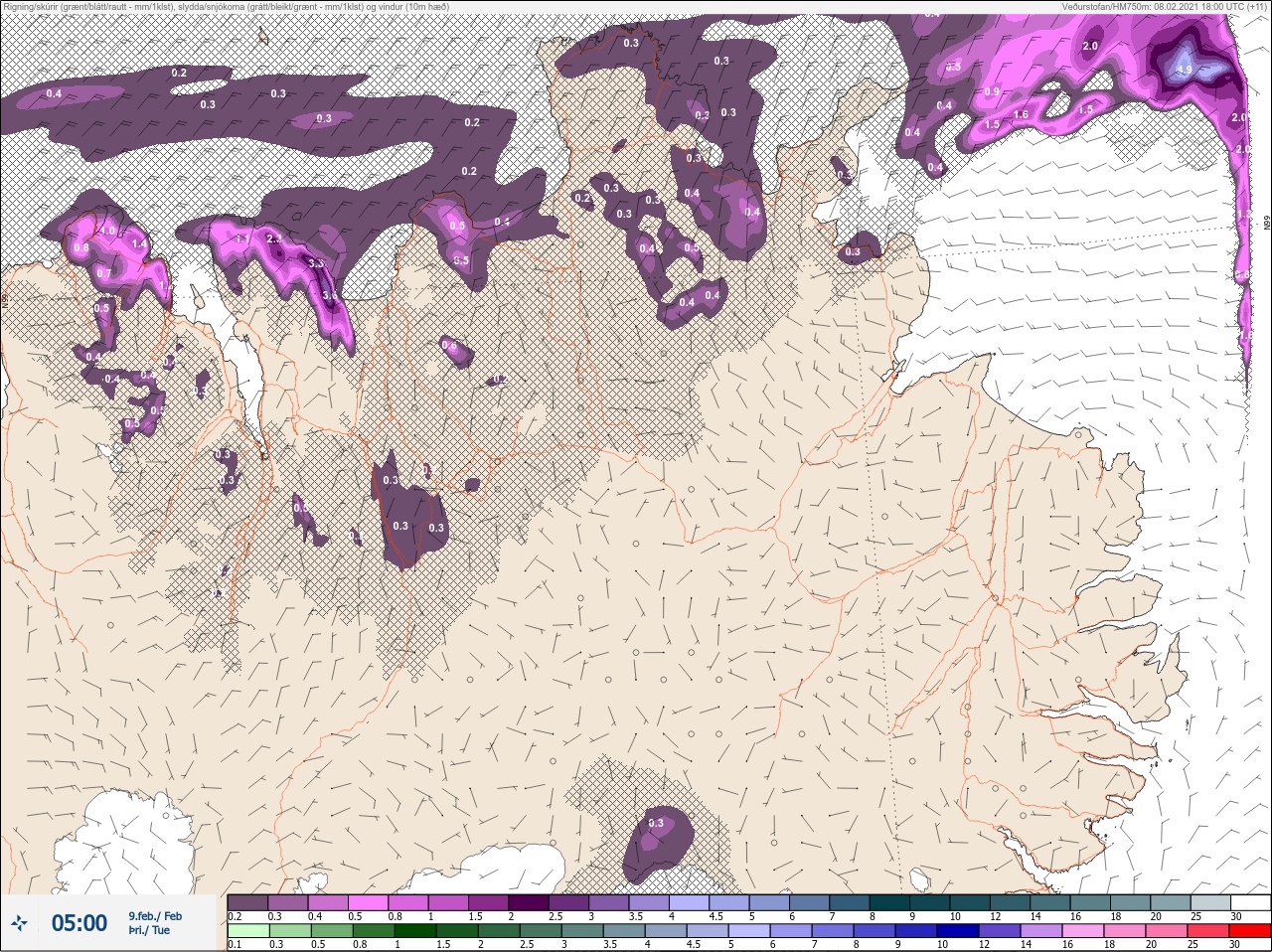Click the 1.4 precipitation value label
This screenshot has height=952, width=1272.
tap(139, 243)
